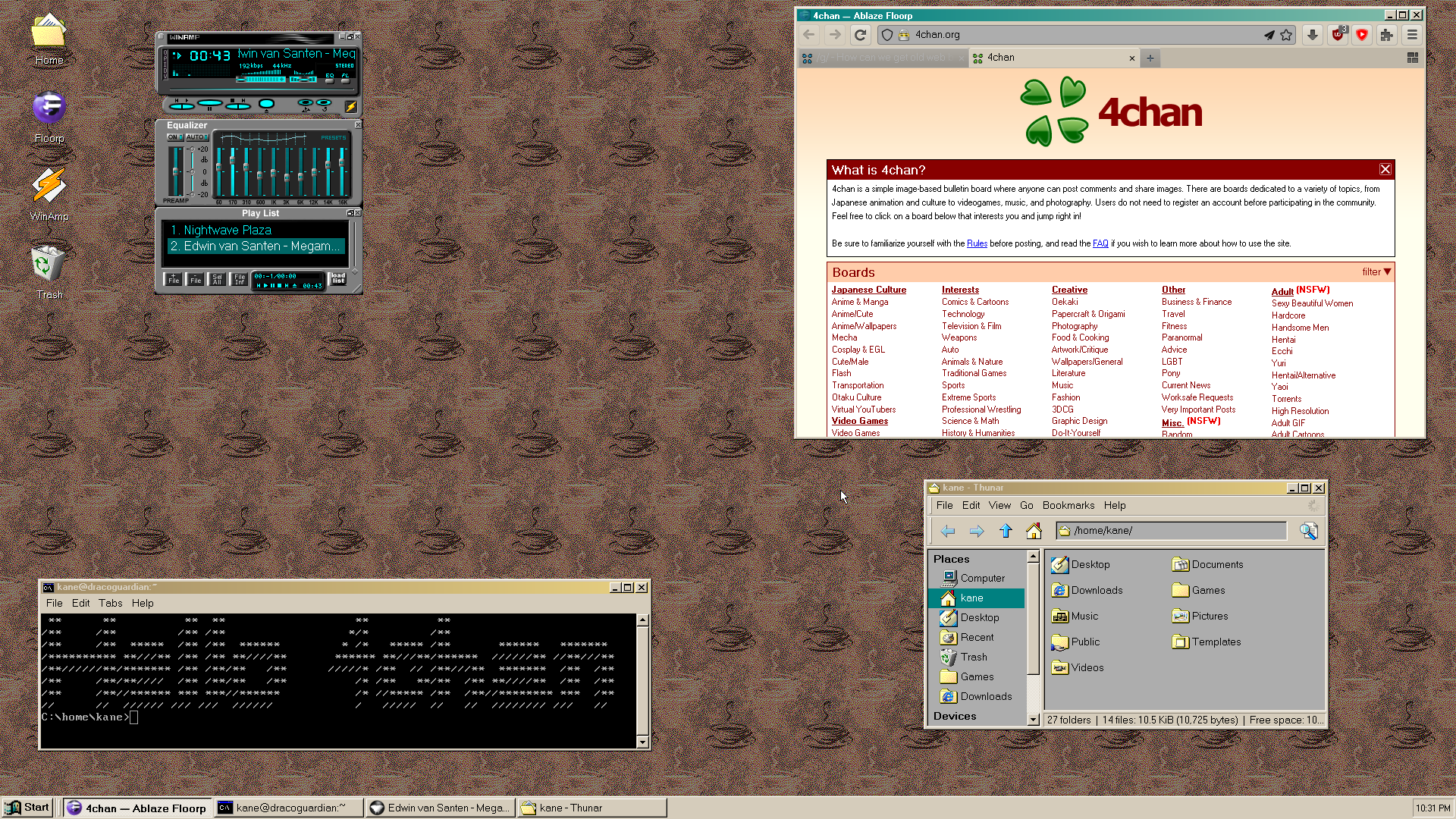1456x819 pixels.
Task: Click playlist -File remove button
Action: pos(195,280)
